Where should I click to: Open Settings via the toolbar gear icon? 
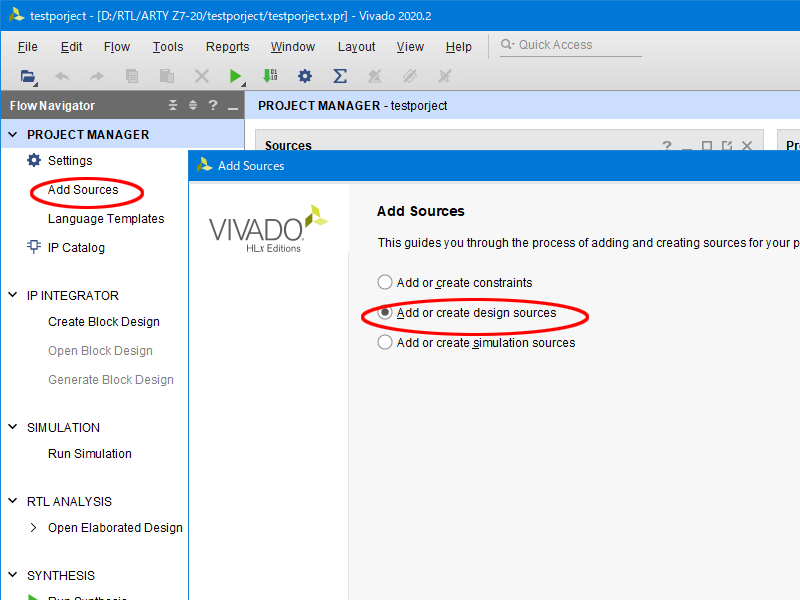click(x=305, y=76)
